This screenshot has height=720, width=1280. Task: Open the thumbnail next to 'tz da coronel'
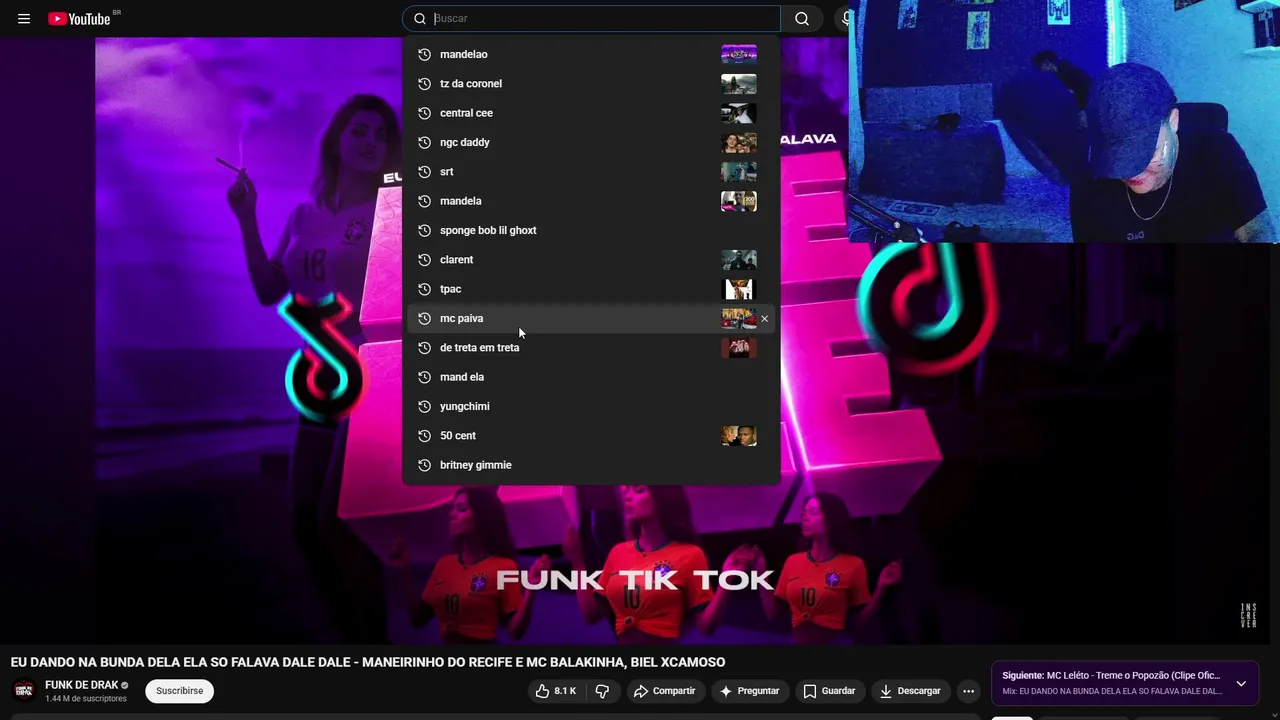[739, 84]
